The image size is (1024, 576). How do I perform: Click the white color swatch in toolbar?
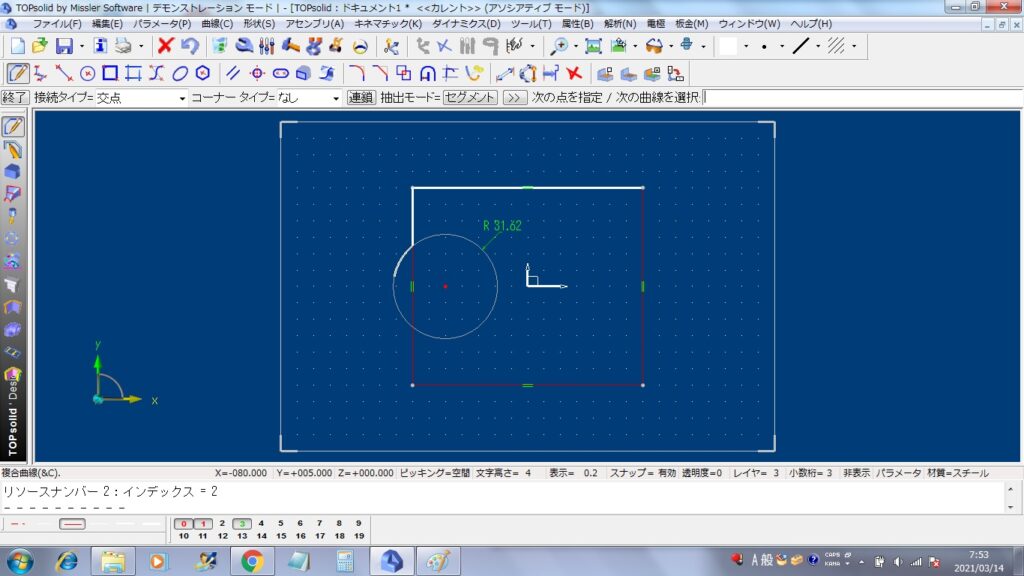[728, 46]
